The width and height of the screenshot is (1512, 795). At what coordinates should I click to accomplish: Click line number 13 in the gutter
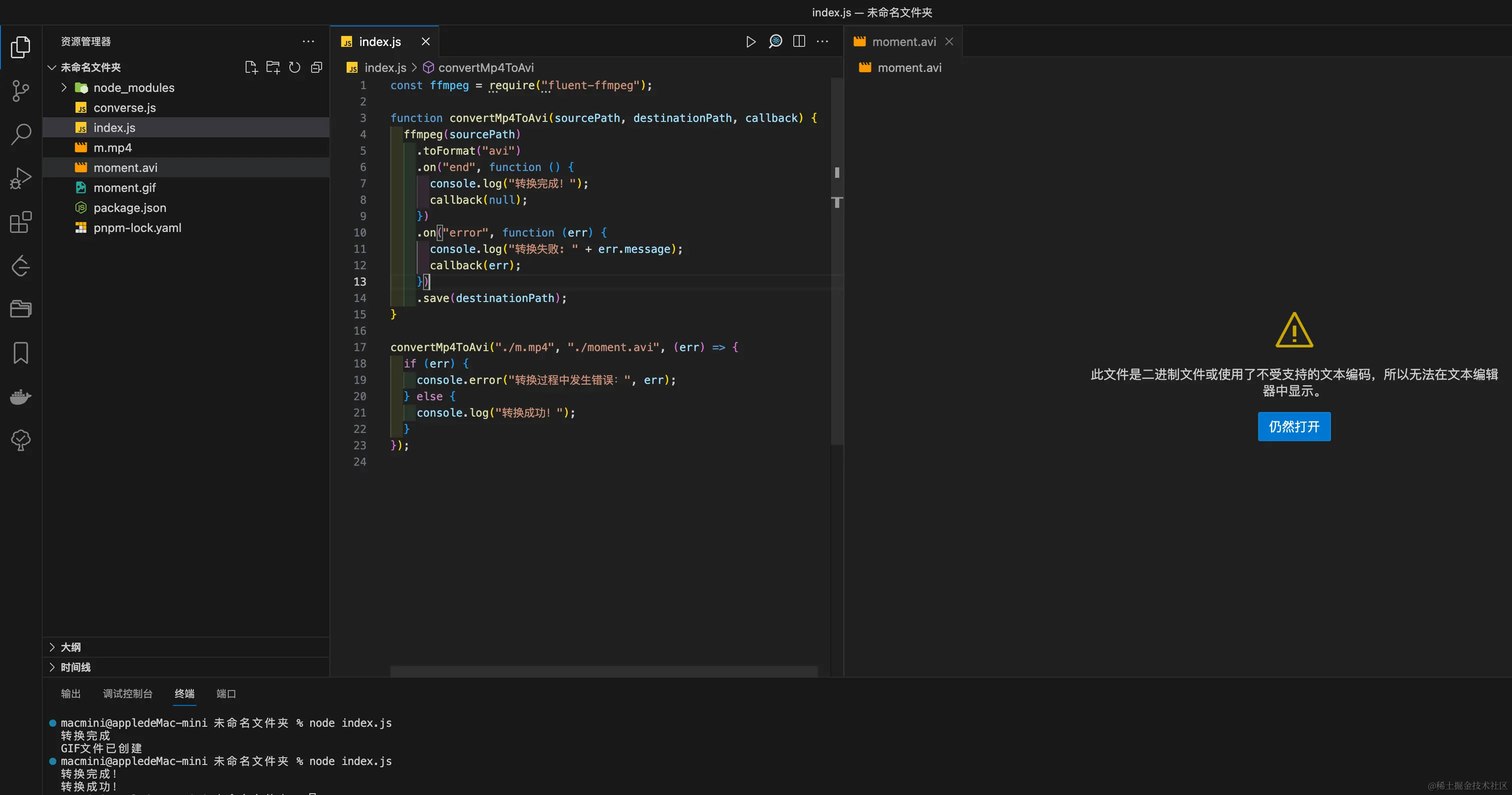pos(360,281)
